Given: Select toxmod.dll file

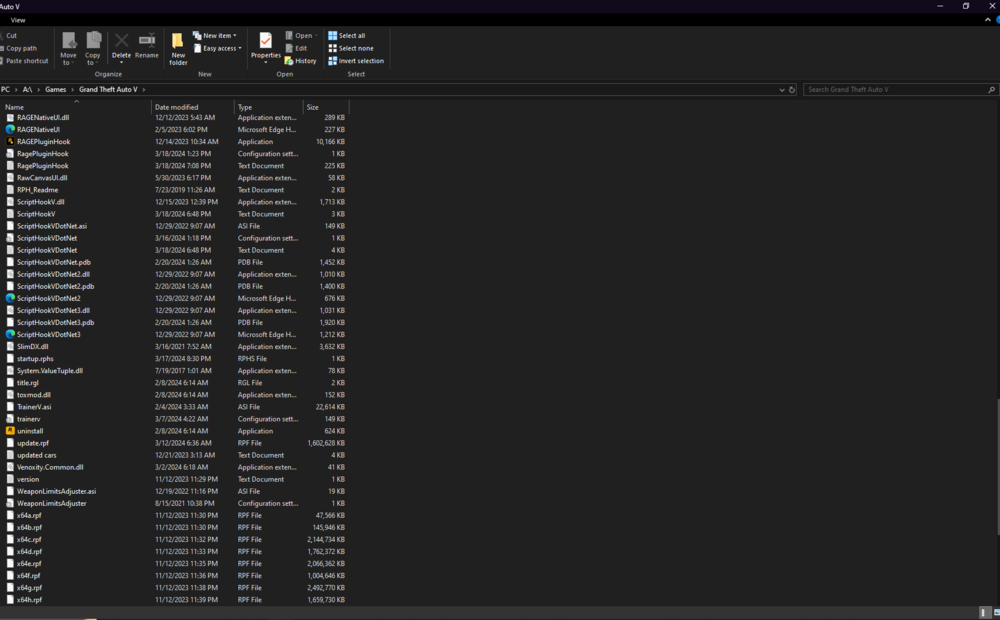Looking at the screenshot, I should coord(34,395).
